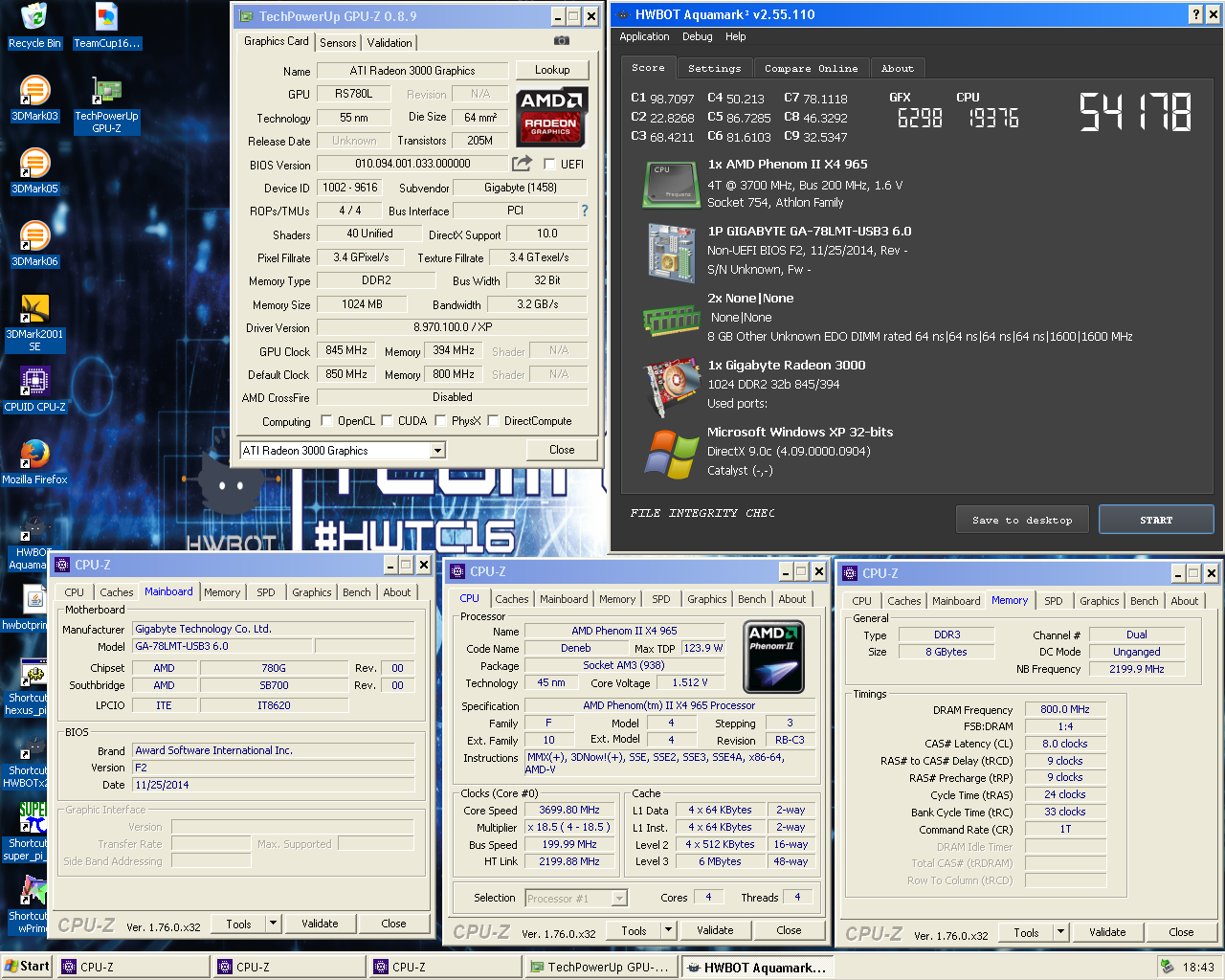Open 3DMark2001 SE desktop icon
Image resolution: width=1225 pixels, height=980 pixels.
click(34, 323)
